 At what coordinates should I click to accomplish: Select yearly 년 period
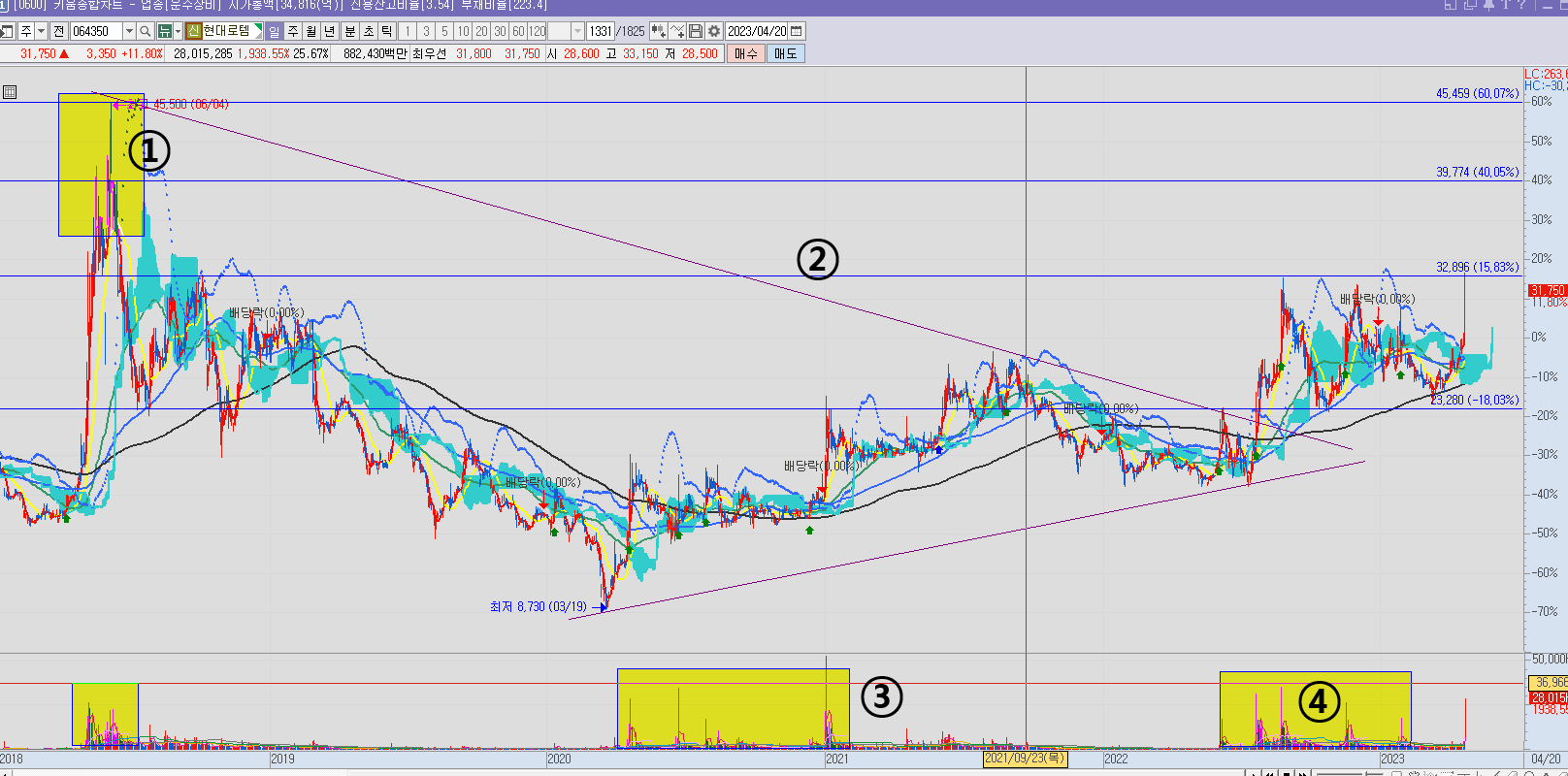[330, 31]
